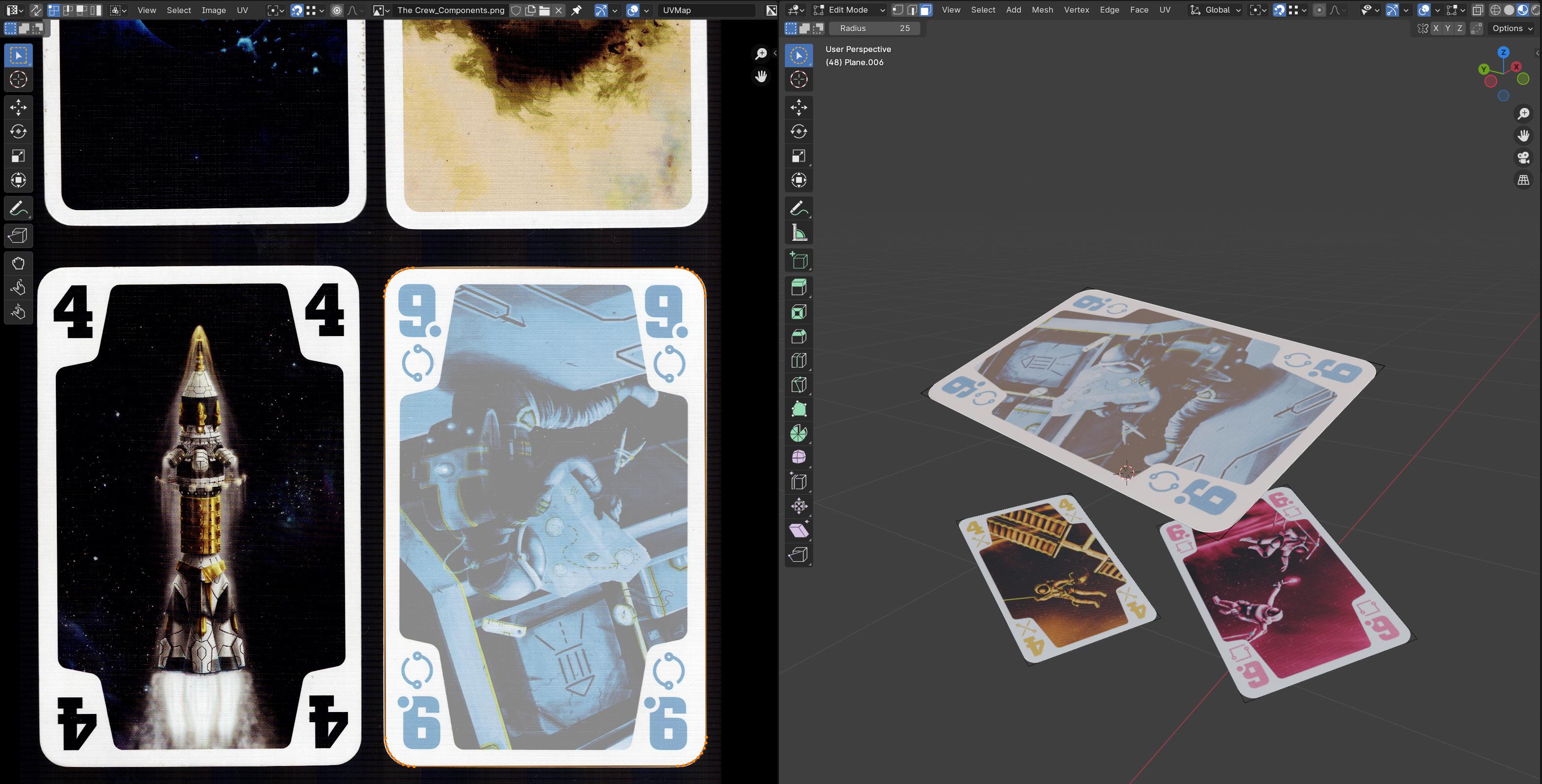Select the Inset Faces tool

(798, 312)
